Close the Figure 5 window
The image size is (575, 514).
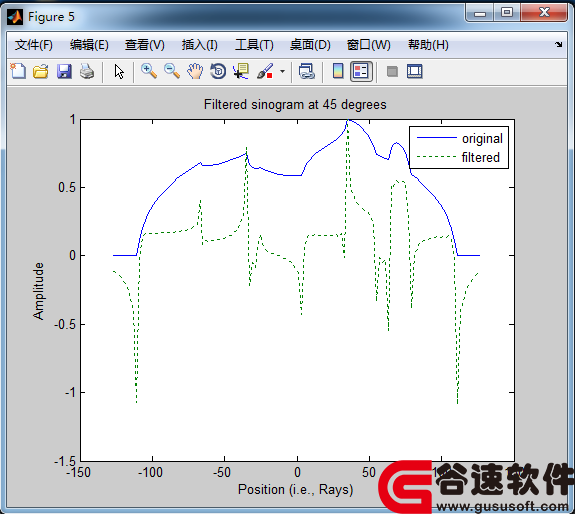[544, 13]
